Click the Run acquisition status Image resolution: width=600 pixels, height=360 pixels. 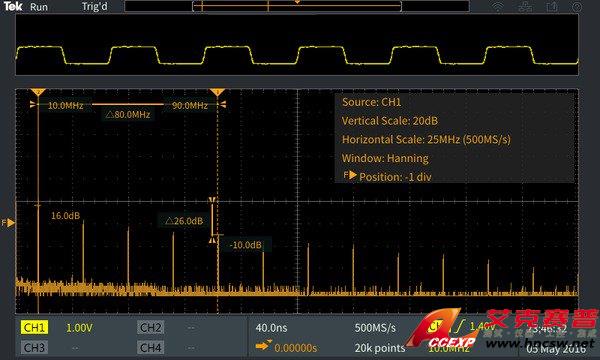click(x=39, y=7)
